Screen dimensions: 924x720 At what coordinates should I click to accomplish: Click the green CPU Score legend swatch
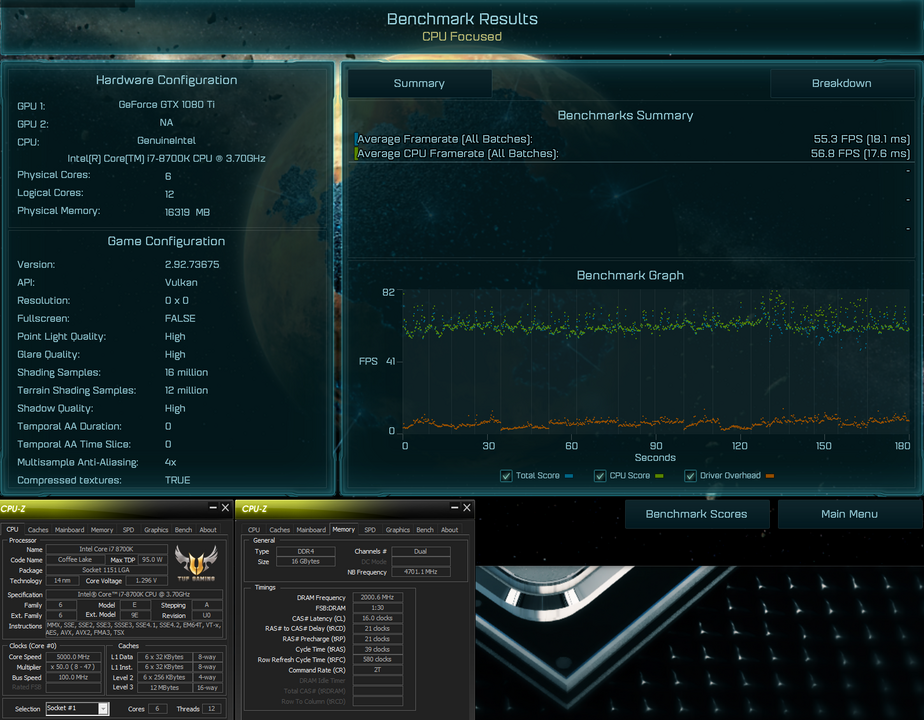coord(659,476)
